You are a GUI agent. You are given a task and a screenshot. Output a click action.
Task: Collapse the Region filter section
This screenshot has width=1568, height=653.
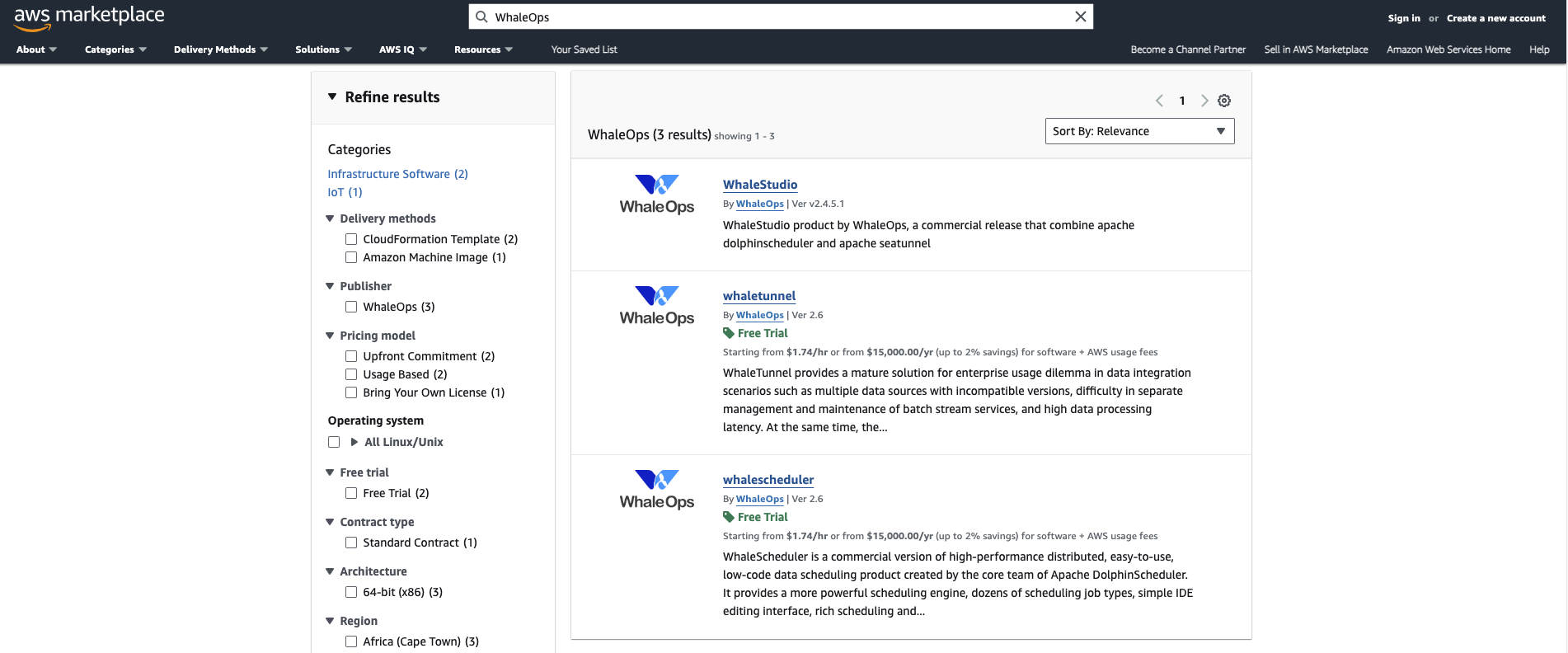click(x=330, y=621)
